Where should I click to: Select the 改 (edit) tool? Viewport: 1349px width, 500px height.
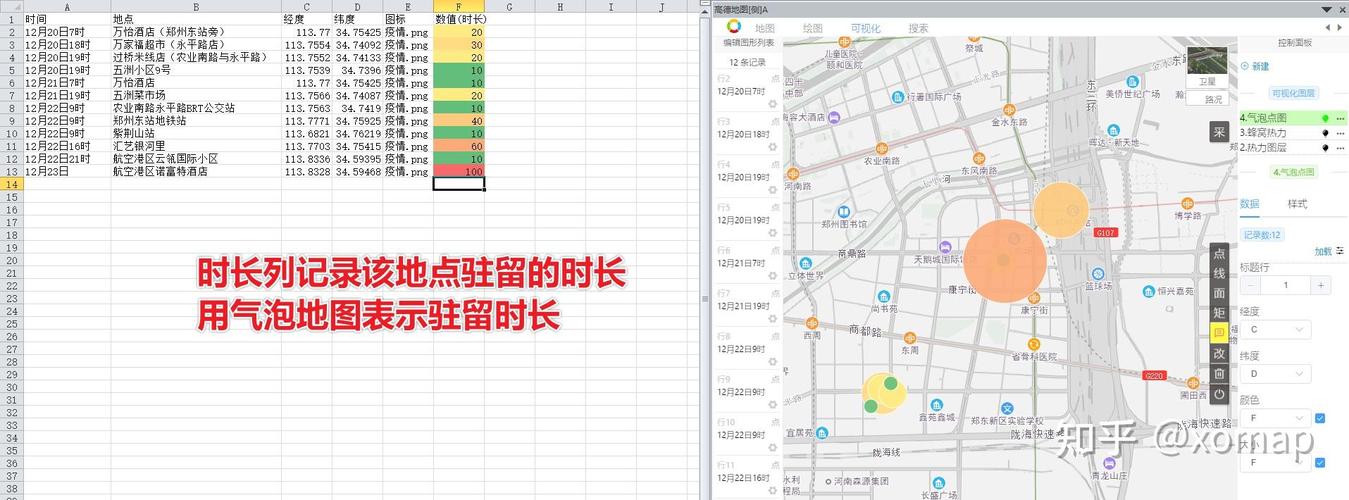[x=1219, y=353]
